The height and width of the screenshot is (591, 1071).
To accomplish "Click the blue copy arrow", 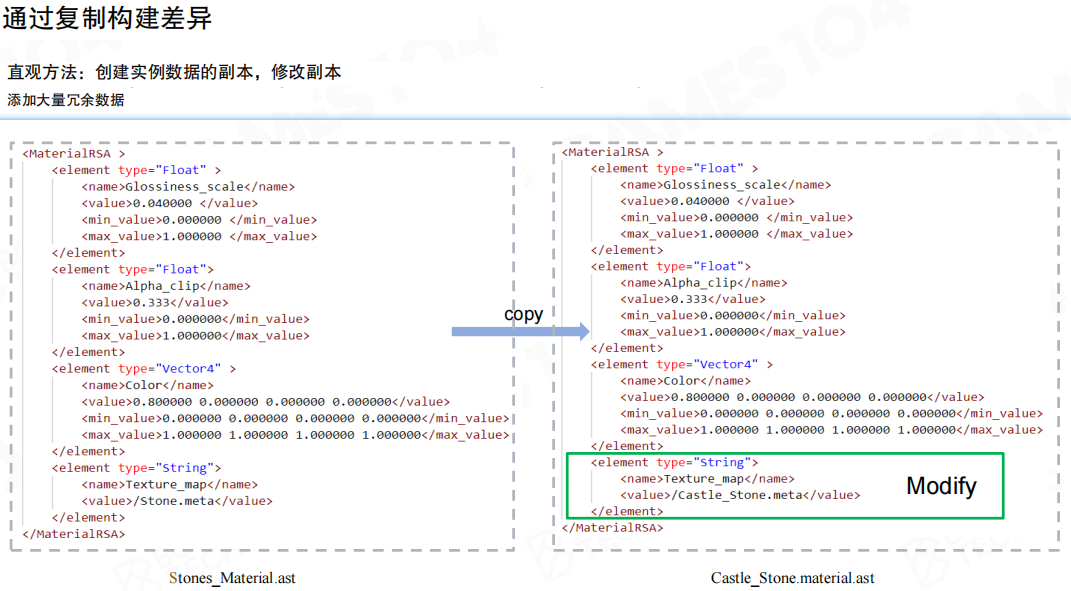I will click(x=520, y=332).
